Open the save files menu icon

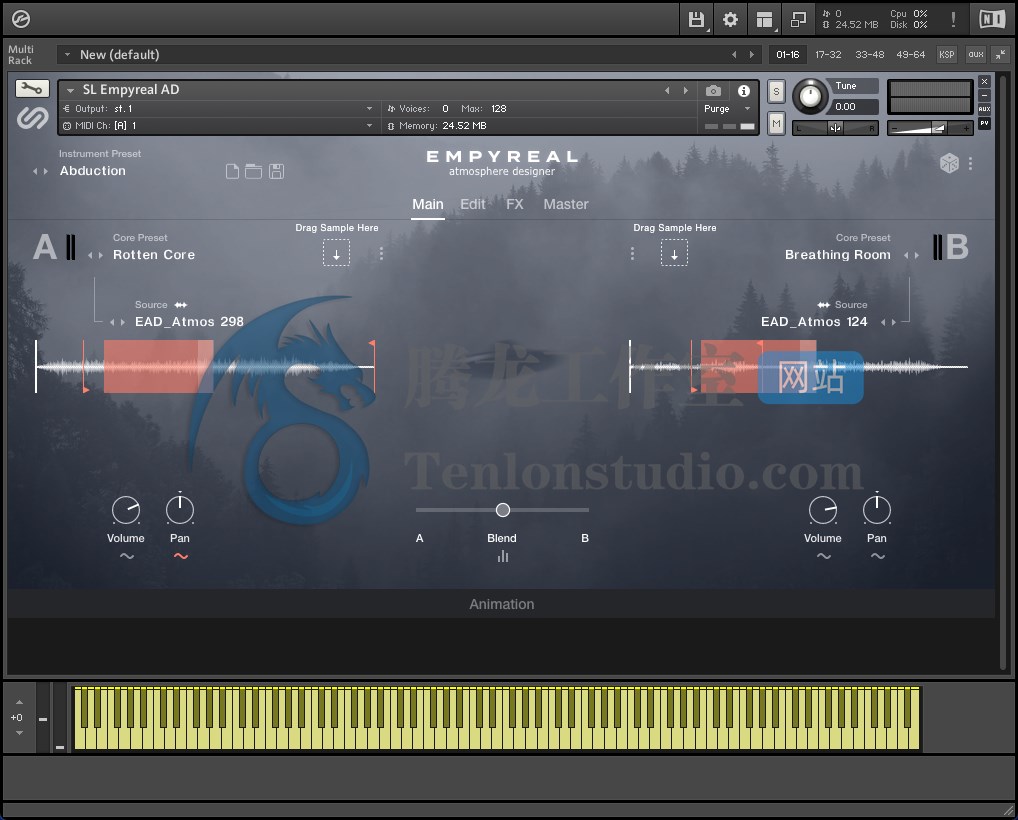click(696, 19)
